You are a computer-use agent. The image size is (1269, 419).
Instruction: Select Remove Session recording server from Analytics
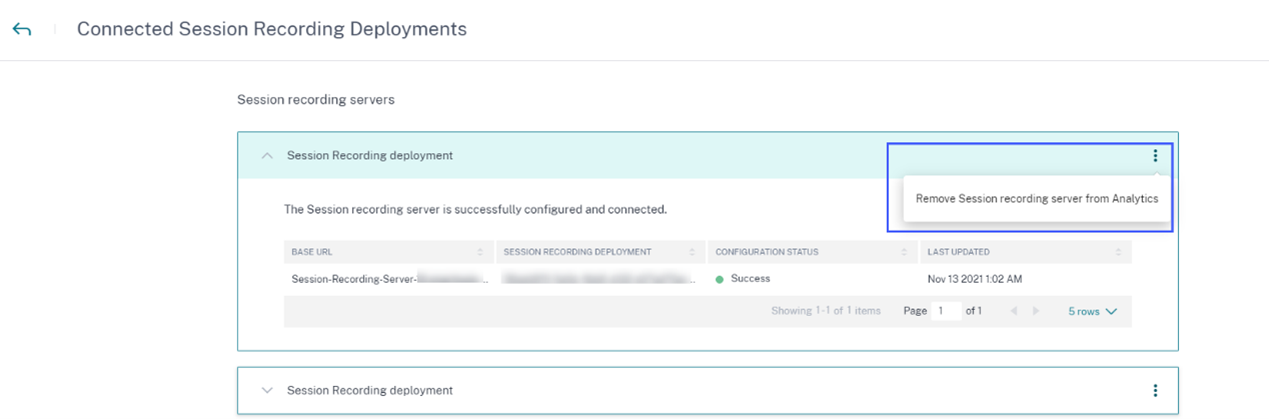(1036, 199)
